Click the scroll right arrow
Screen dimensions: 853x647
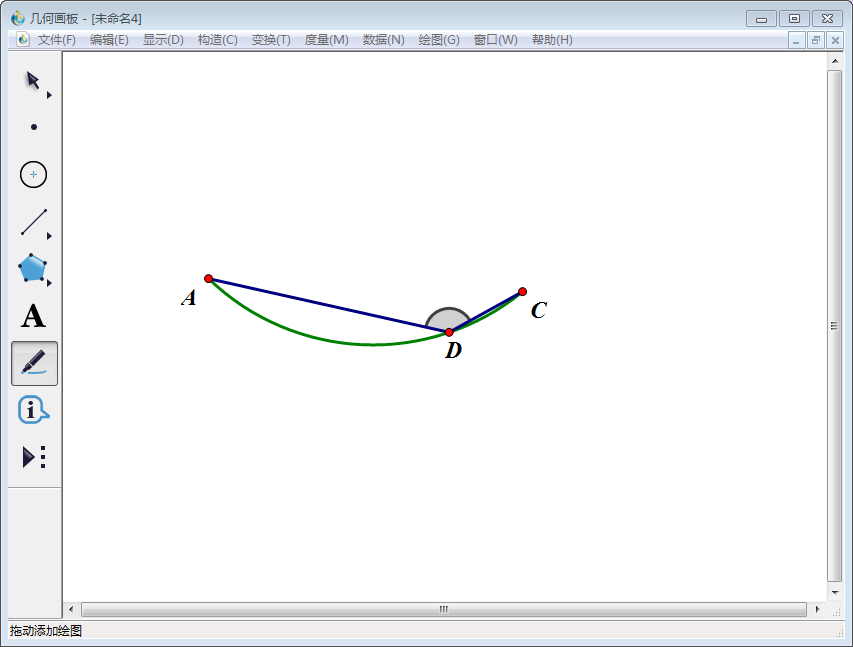817,609
